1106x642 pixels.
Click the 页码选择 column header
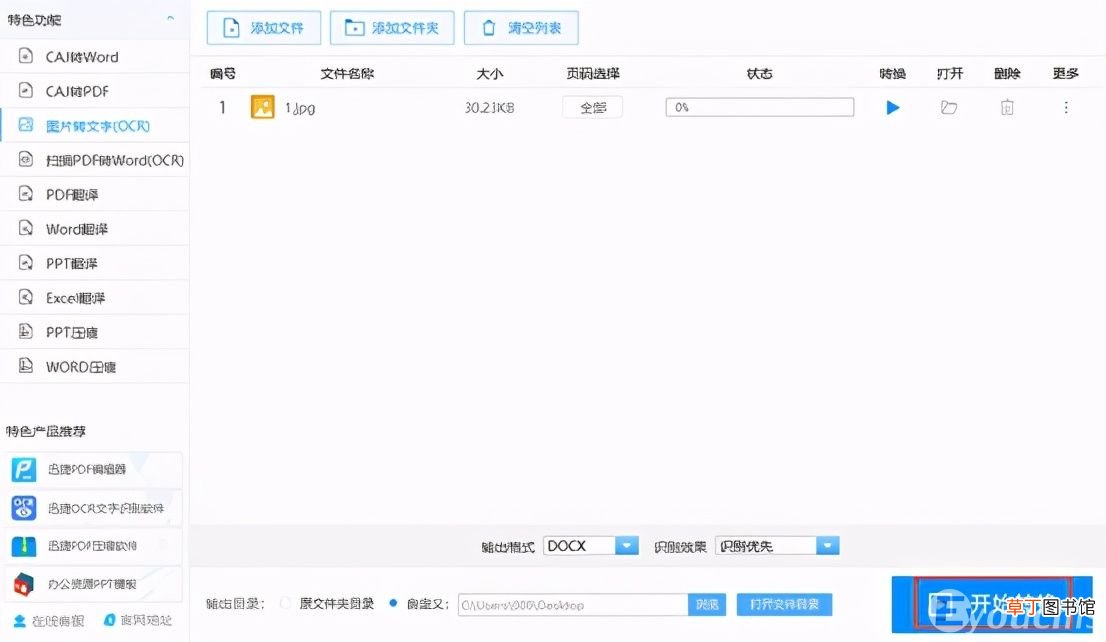[x=592, y=73]
